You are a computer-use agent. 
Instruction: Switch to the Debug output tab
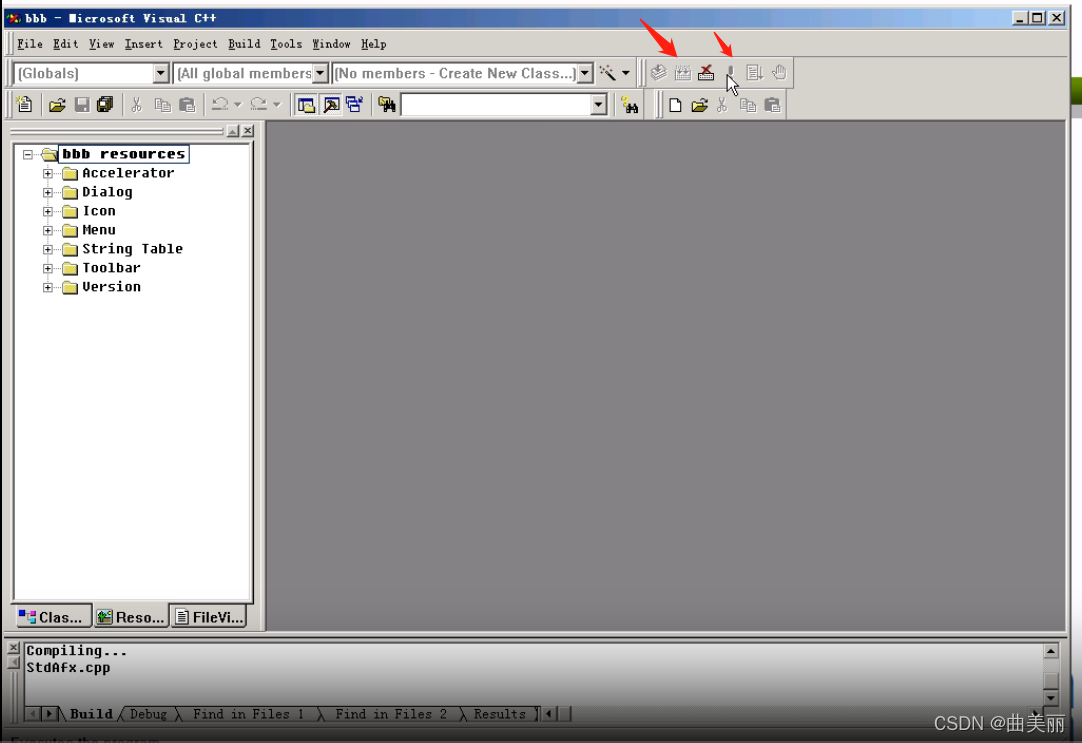click(148, 714)
